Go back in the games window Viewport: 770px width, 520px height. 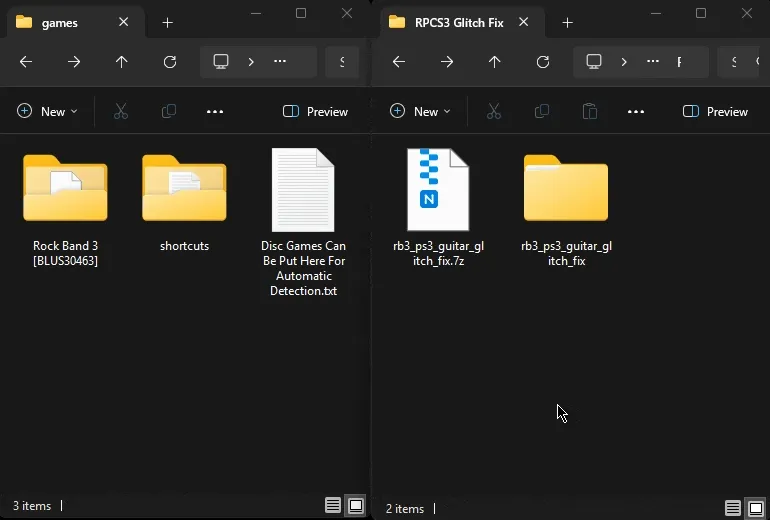[26, 62]
